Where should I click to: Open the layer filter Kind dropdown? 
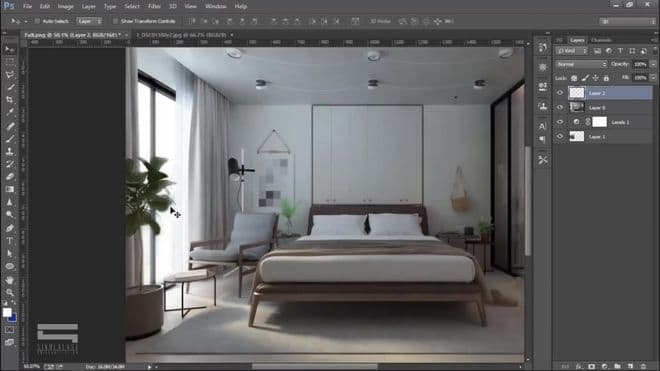point(572,51)
